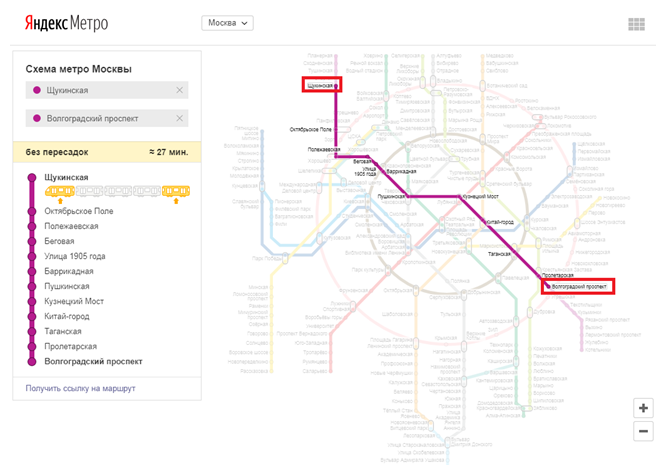This screenshot has width=667, height=470.
Task: Zoom in the metro map
Action: pyautogui.click(x=643, y=408)
